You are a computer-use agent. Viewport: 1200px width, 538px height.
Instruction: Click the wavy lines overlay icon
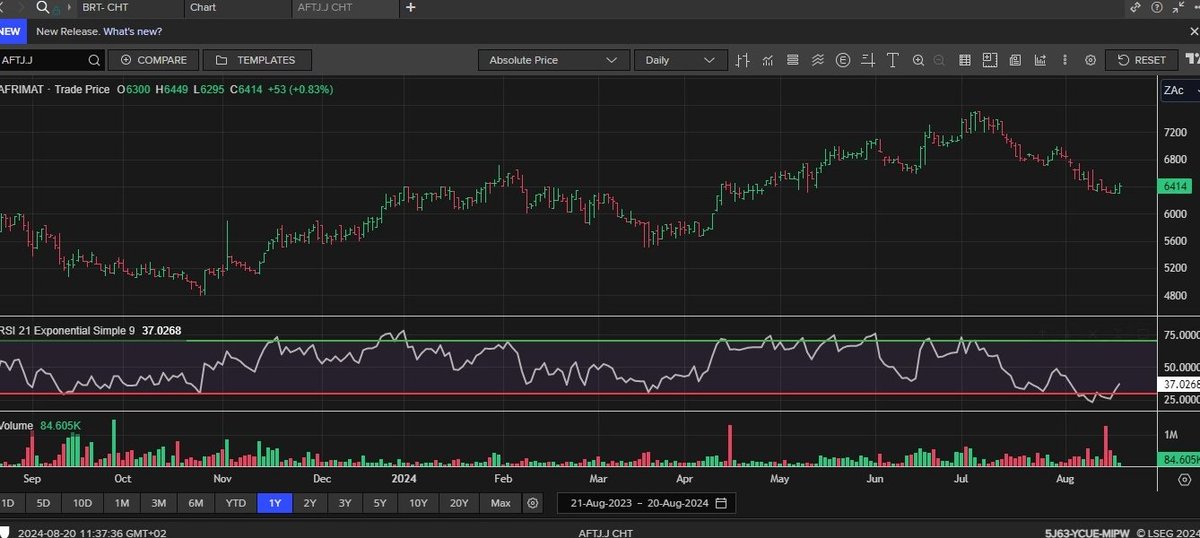(818, 60)
